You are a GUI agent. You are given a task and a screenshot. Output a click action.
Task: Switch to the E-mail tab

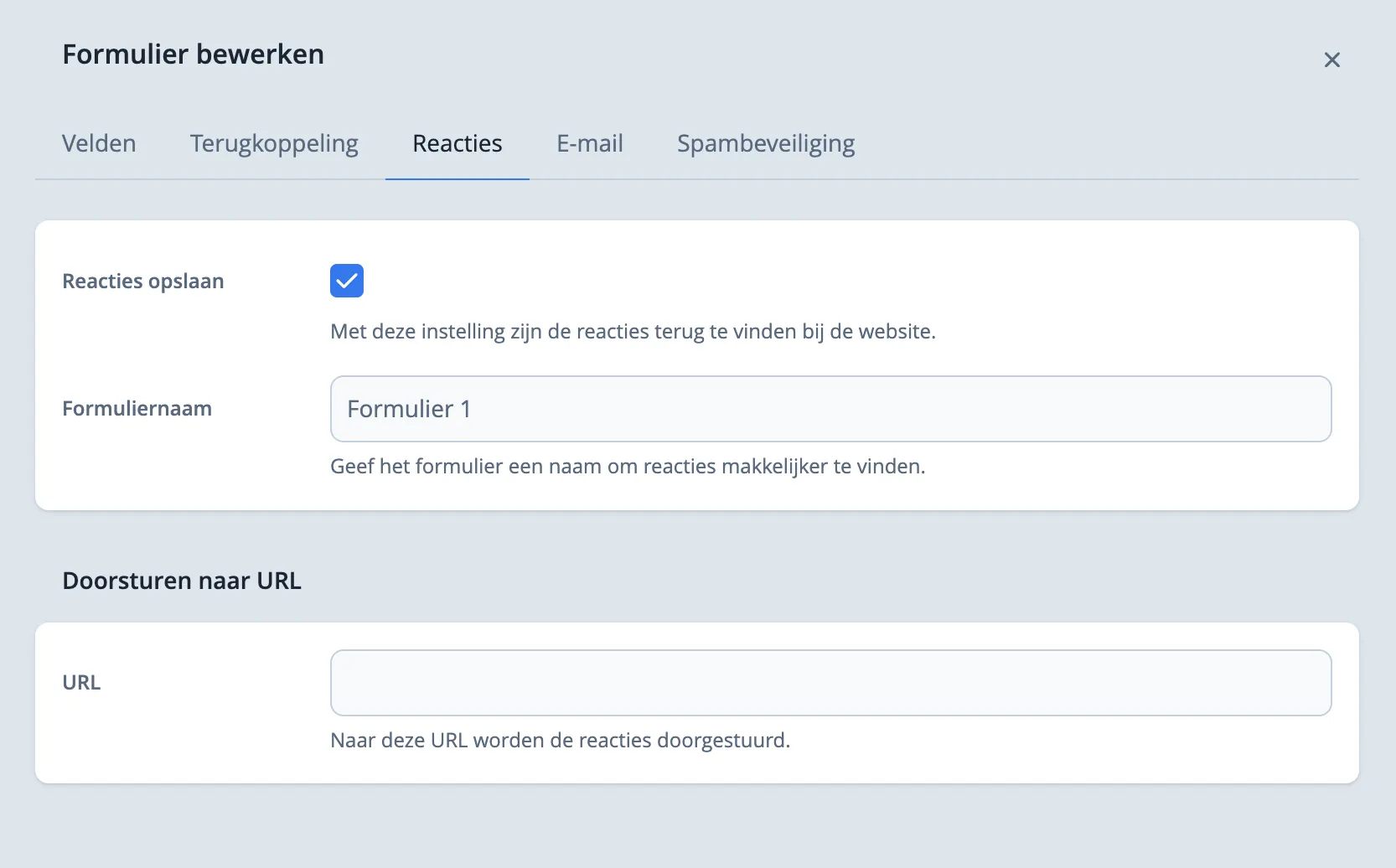(589, 143)
